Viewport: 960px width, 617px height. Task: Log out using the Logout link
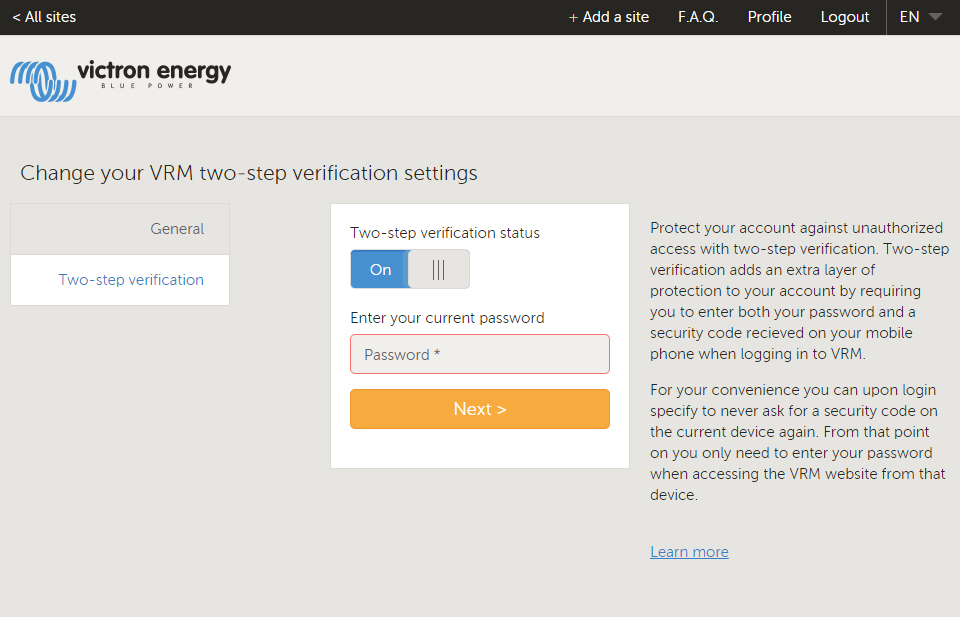pyautogui.click(x=844, y=17)
